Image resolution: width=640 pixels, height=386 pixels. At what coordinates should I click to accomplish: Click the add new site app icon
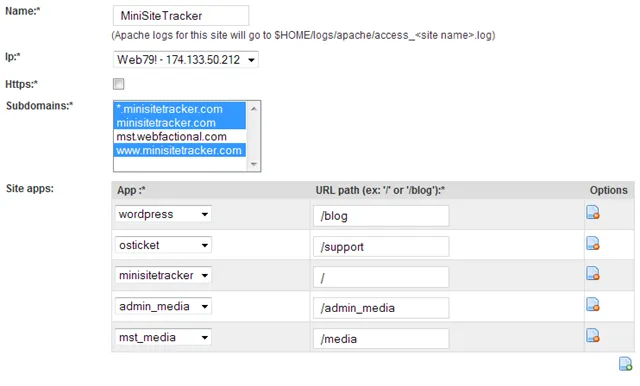pos(625,364)
